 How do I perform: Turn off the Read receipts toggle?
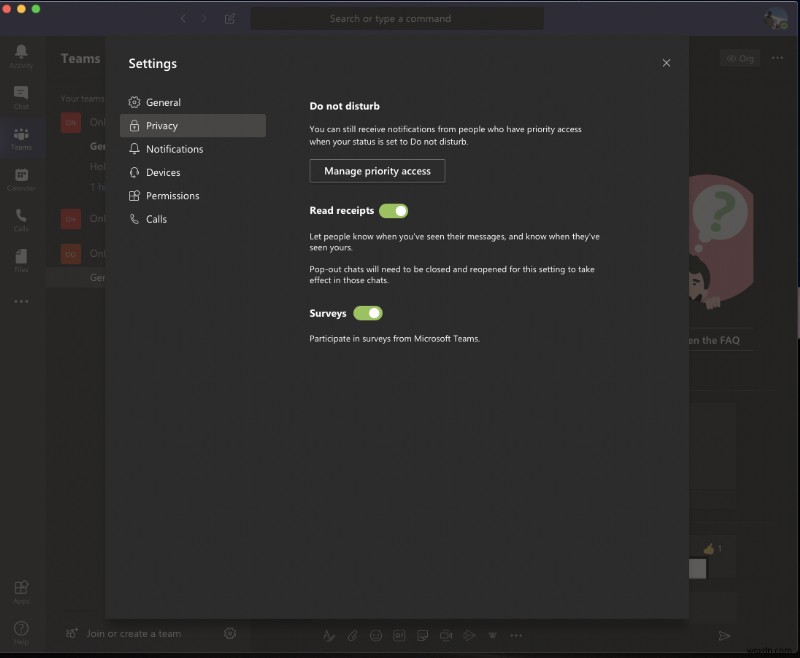(x=393, y=211)
